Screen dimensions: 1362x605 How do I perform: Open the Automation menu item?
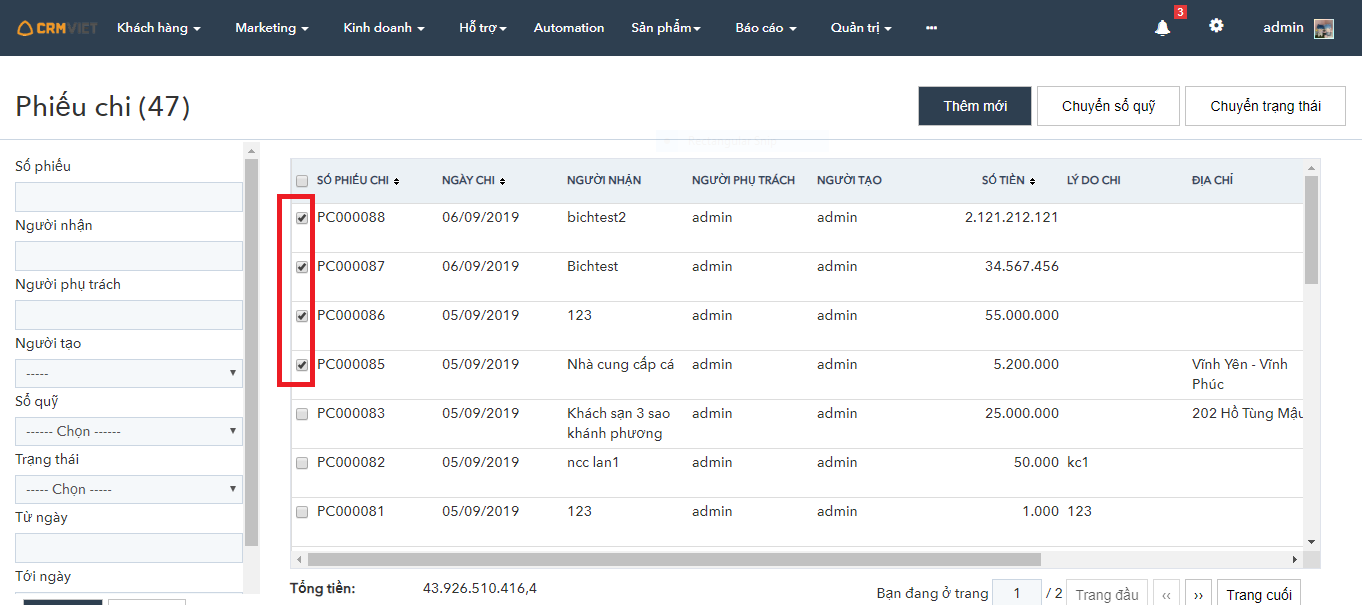pyautogui.click(x=569, y=28)
